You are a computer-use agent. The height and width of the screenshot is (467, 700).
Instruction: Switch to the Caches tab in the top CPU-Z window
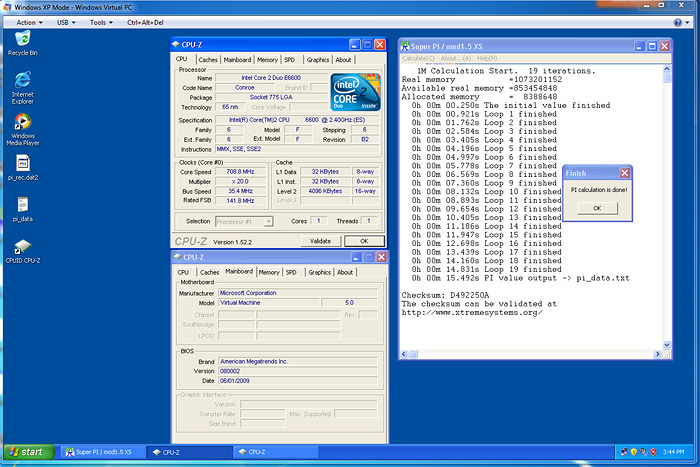coord(209,59)
